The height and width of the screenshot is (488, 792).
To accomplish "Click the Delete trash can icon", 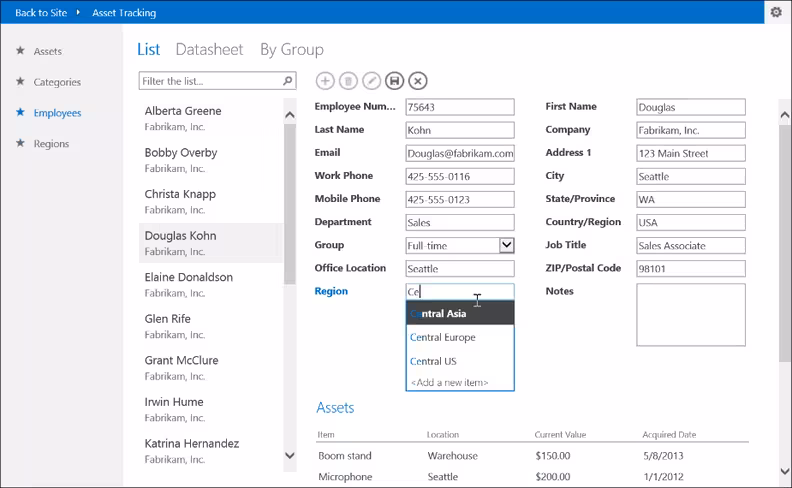I will 348,81.
